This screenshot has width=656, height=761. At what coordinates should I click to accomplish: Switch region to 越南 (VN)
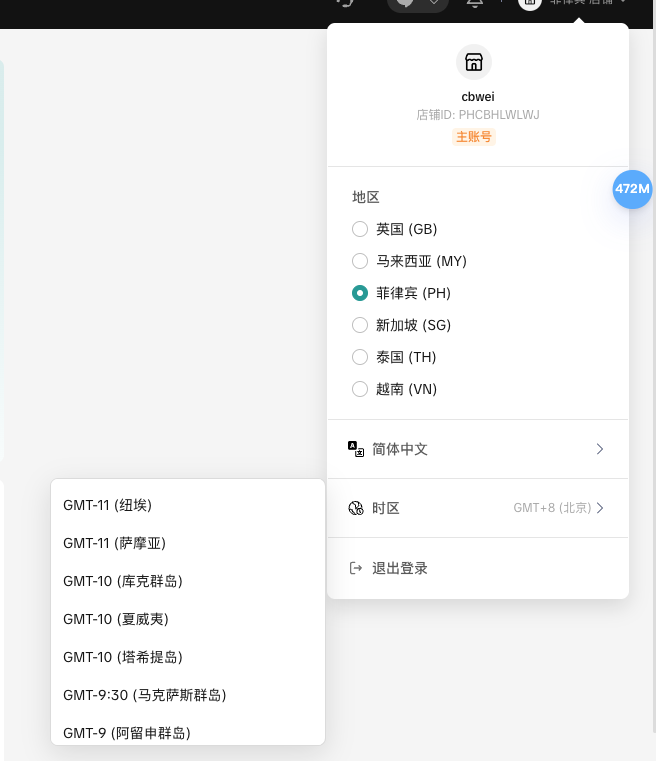tap(360, 389)
